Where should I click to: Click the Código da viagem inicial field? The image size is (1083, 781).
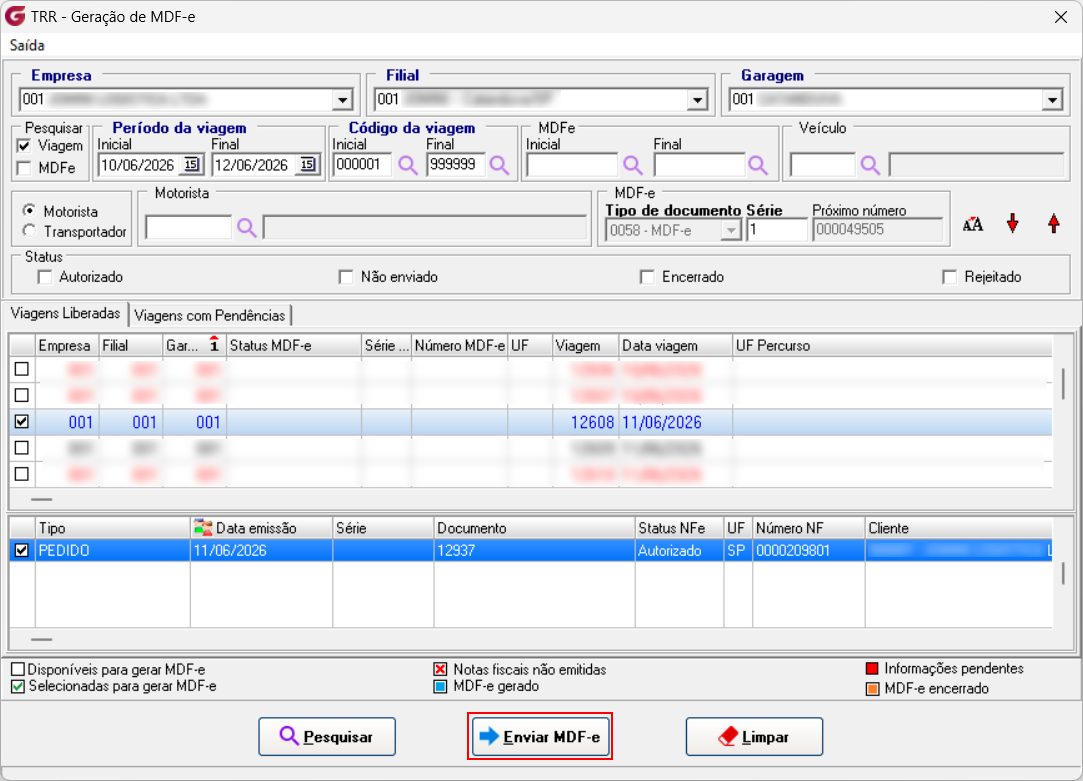pos(363,165)
